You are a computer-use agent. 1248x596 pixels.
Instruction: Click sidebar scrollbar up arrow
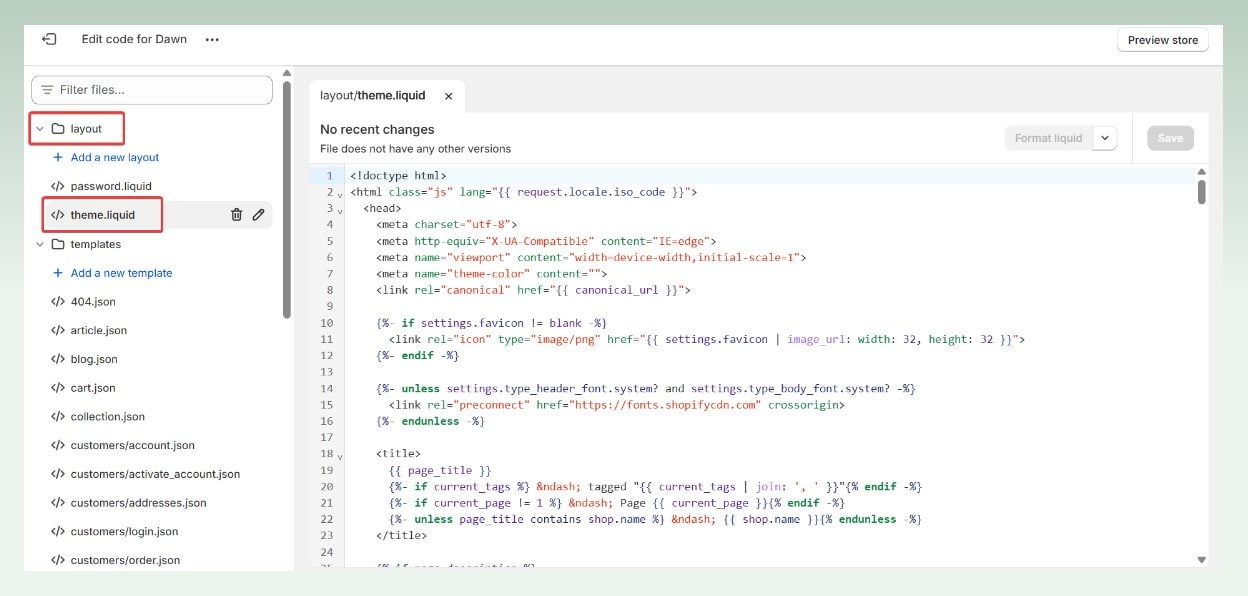tap(287, 72)
